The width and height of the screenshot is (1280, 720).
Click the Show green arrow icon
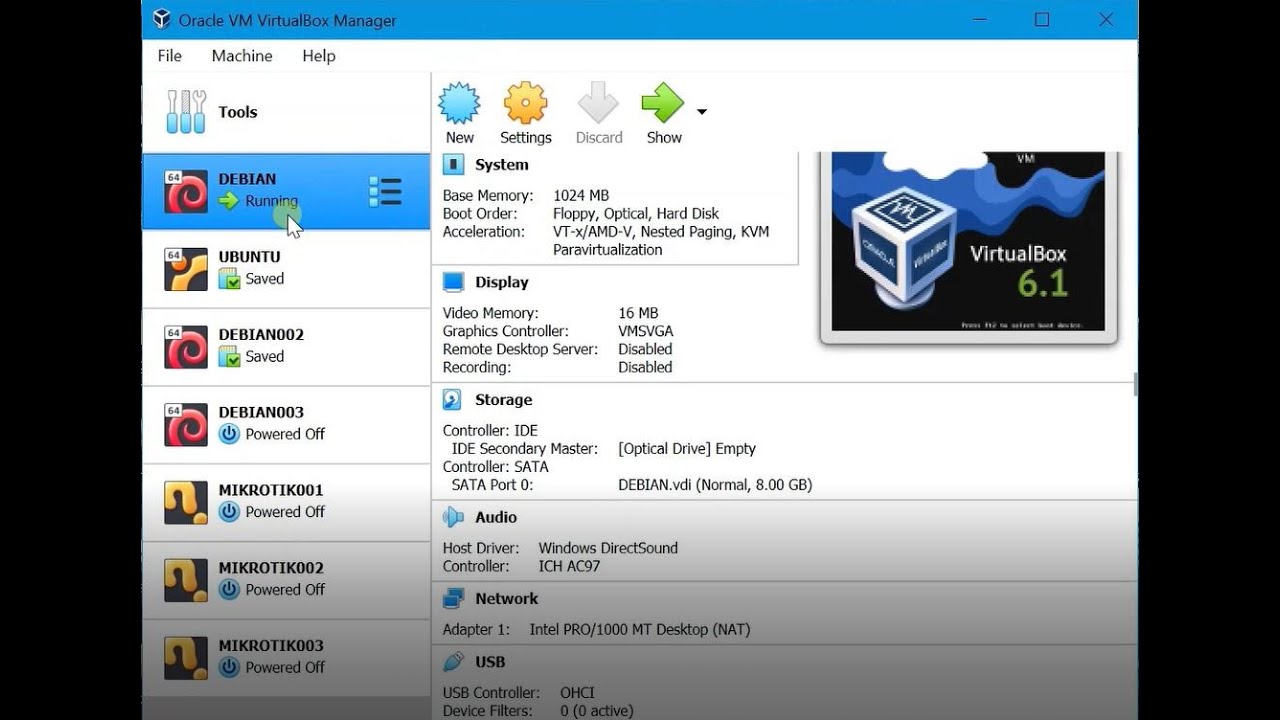(663, 103)
